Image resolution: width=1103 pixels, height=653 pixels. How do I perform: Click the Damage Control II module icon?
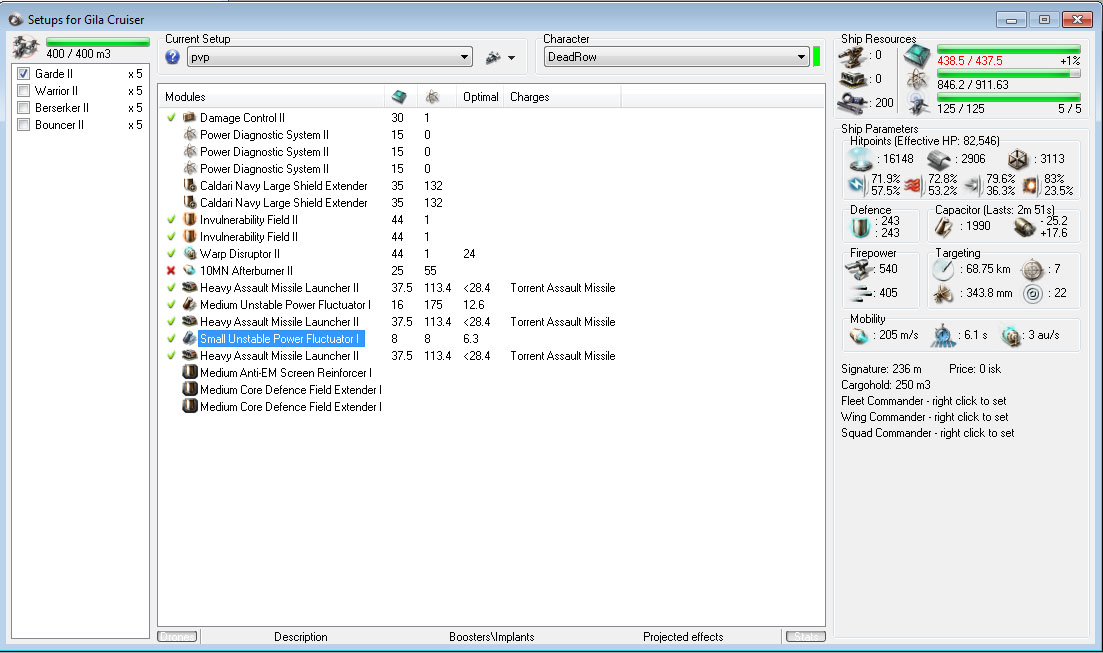pyautogui.click(x=189, y=118)
